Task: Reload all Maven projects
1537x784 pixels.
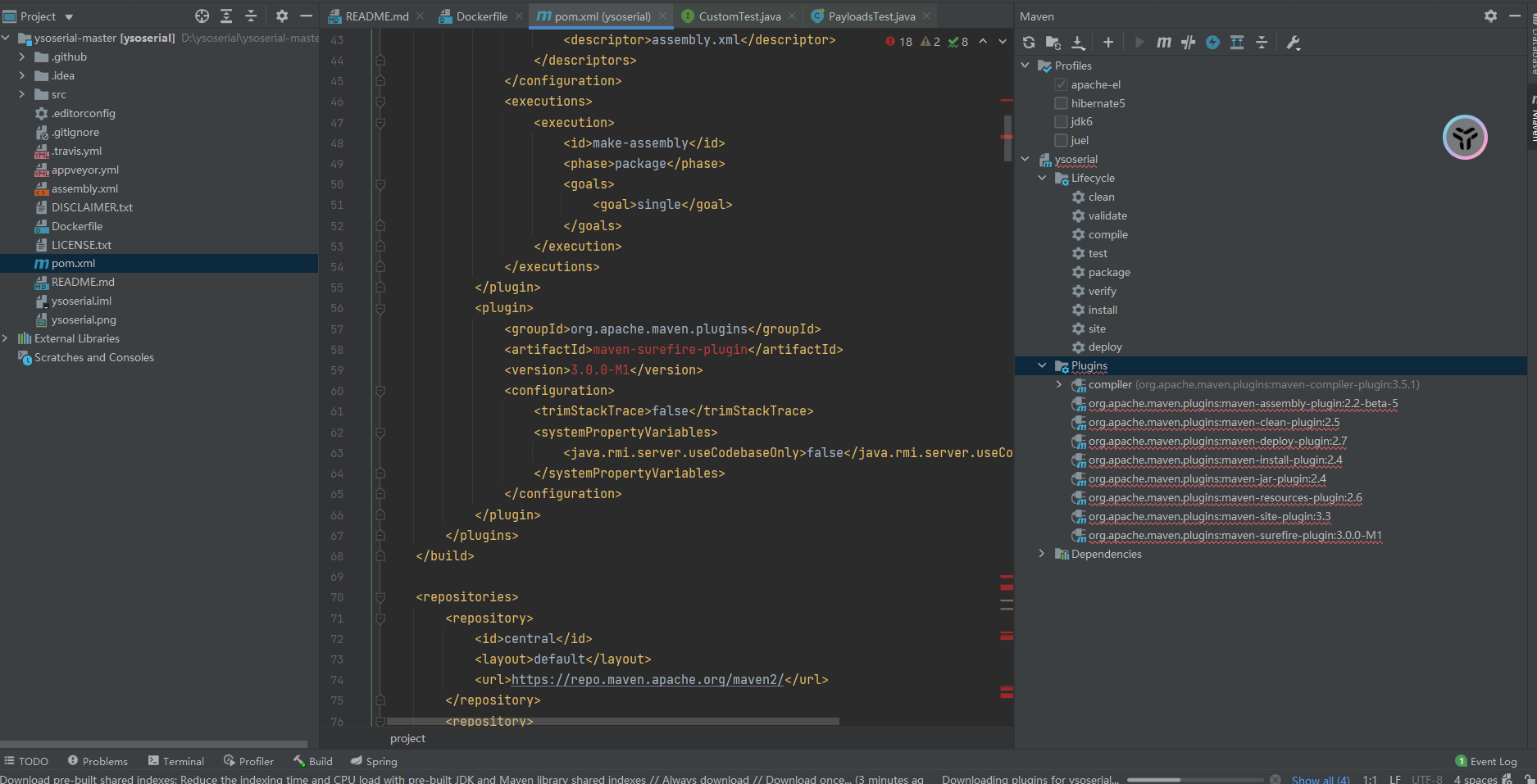Action: (x=1029, y=43)
